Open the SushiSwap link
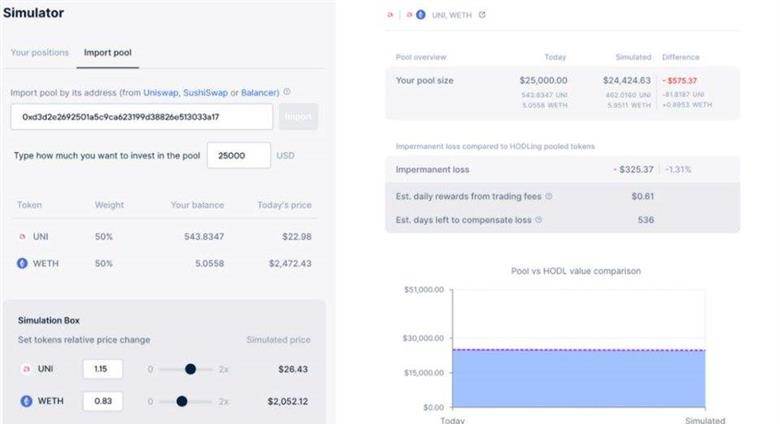This screenshot has height=424, width=780. [x=205, y=93]
